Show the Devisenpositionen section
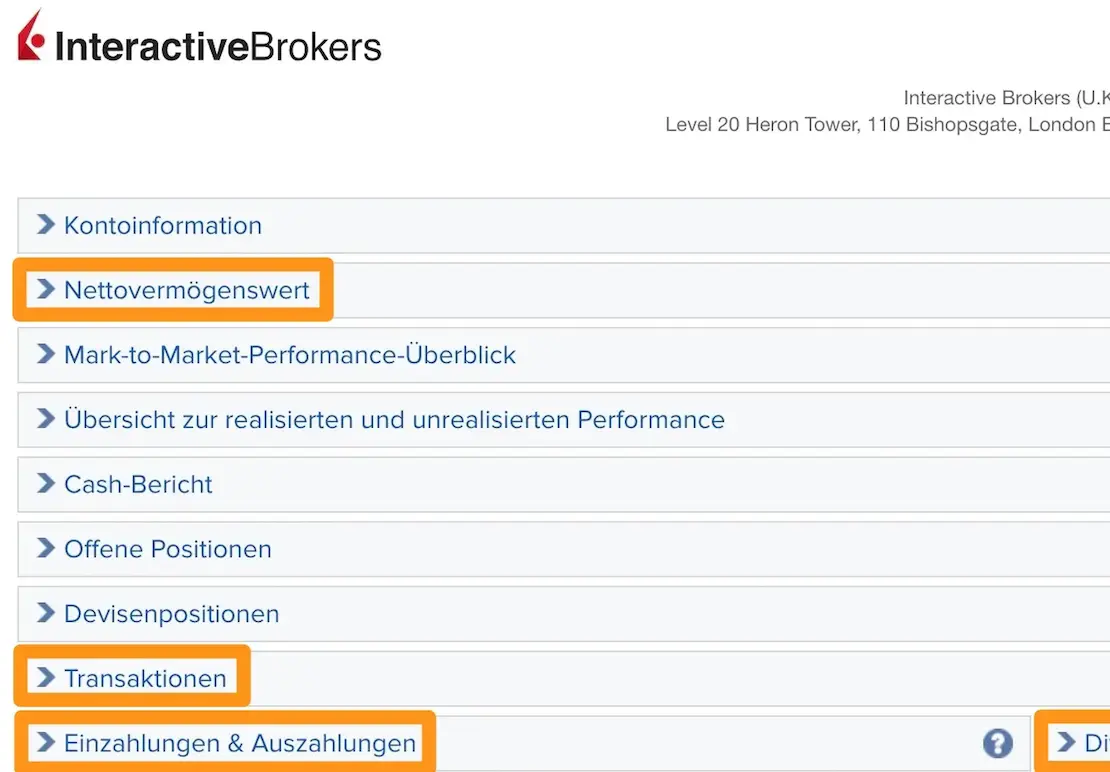 click(x=172, y=614)
